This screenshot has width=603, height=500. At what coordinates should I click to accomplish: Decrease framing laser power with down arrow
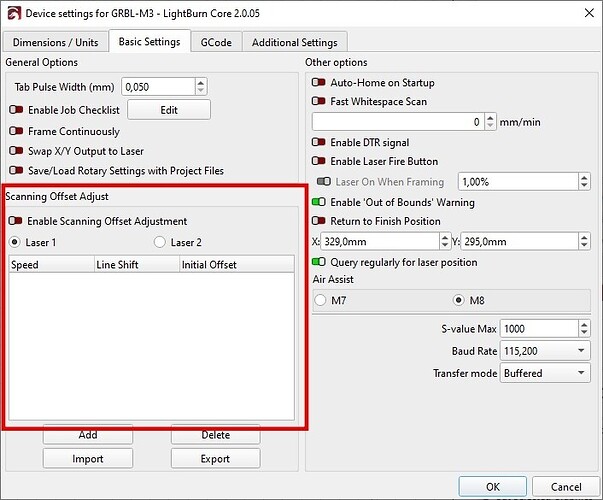point(584,186)
